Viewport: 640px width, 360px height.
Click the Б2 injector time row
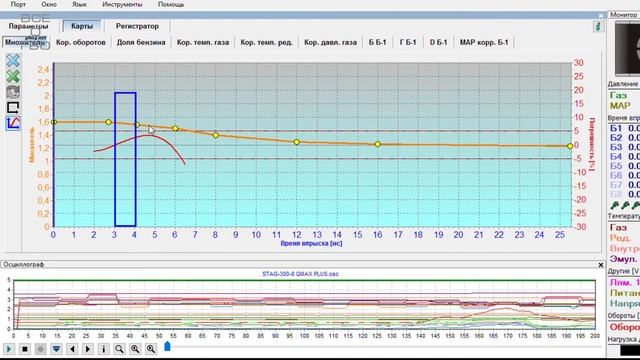pos(624,138)
